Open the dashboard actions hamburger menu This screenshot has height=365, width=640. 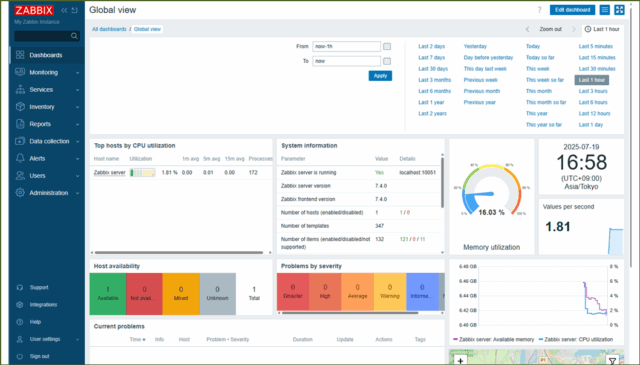tap(604, 10)
